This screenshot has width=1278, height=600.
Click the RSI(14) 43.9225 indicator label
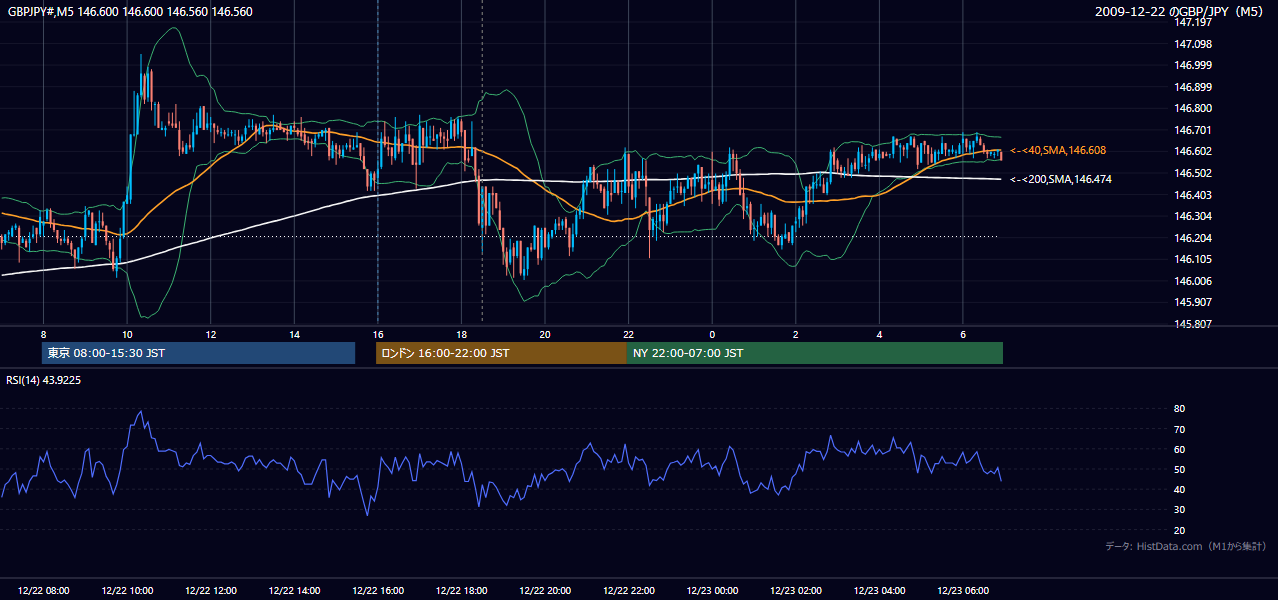tap(43, 380)
